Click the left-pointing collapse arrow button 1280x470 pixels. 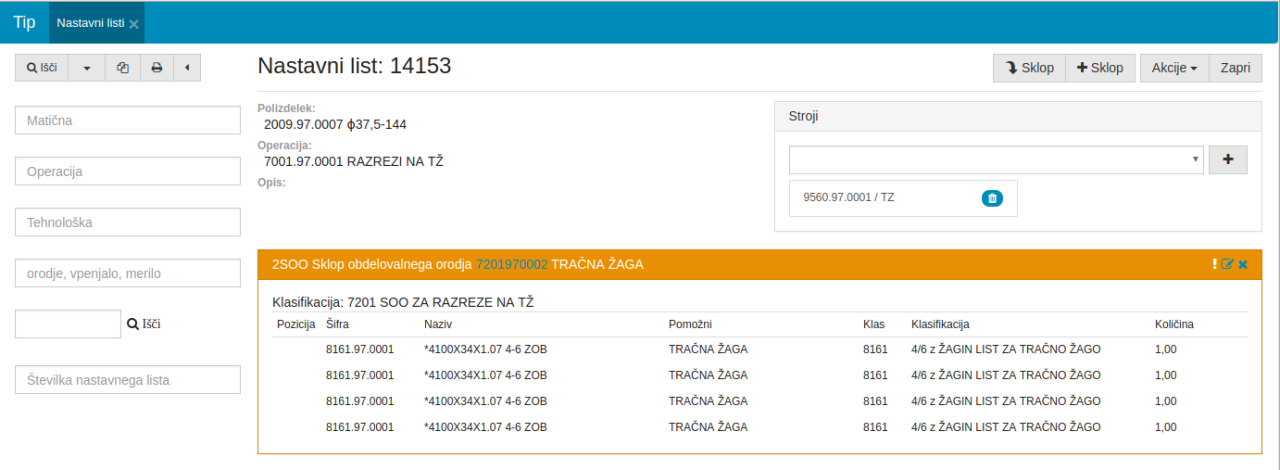click(187, 68)
